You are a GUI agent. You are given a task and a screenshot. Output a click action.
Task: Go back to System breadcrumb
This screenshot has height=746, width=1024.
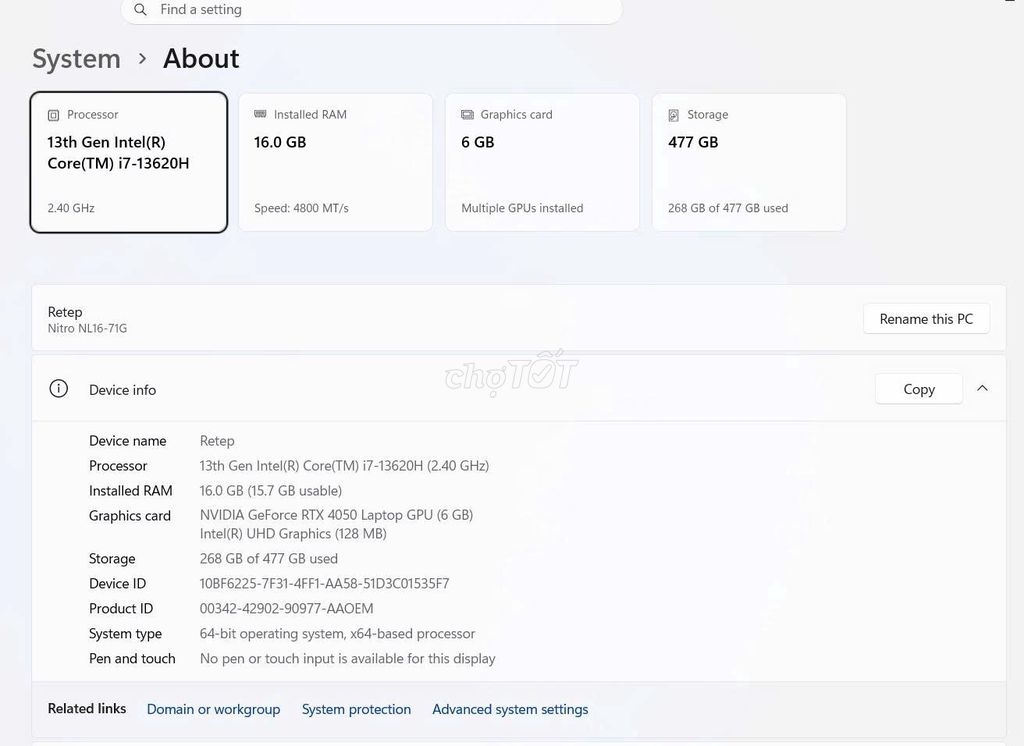[x=76, y=59]
